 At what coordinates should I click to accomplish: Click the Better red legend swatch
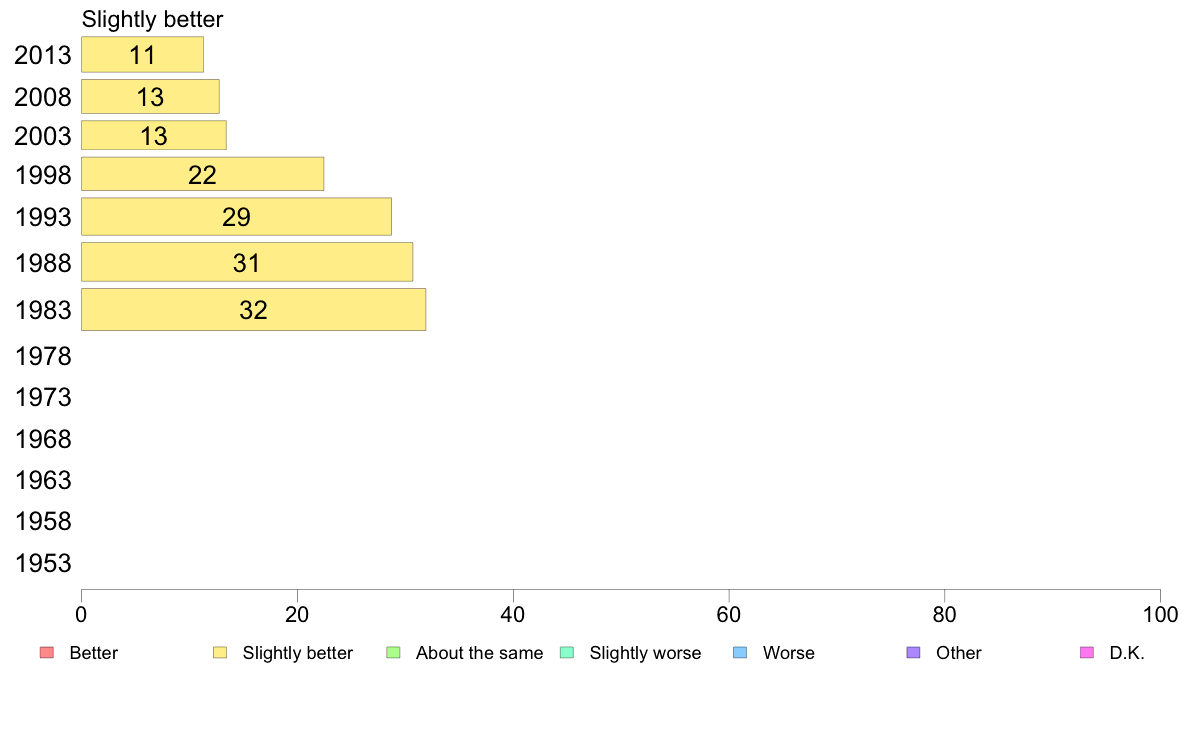point(47,653)
